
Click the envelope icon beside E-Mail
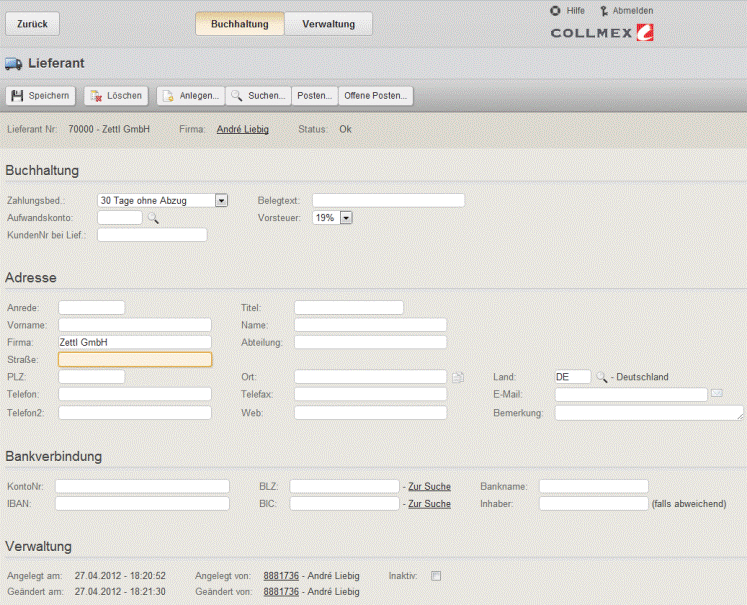coord(717,393)
